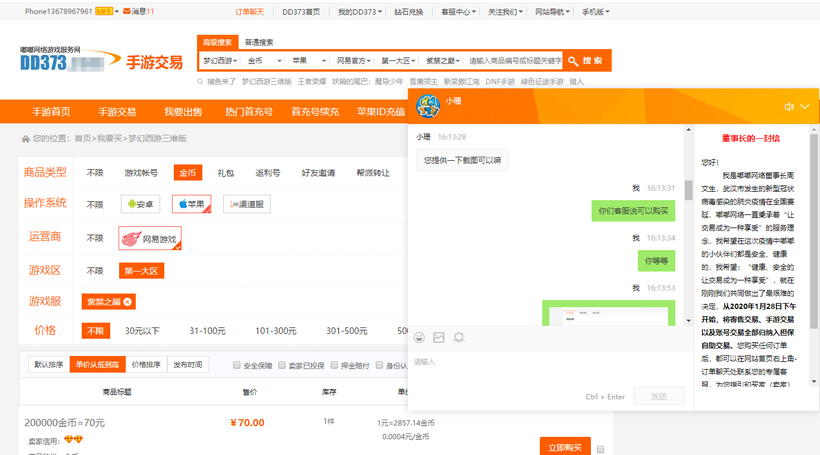Toggle the 押金赔付 checkbox
Screen dimensions: 820x455
pyautogui.click(x=334, y=365)
